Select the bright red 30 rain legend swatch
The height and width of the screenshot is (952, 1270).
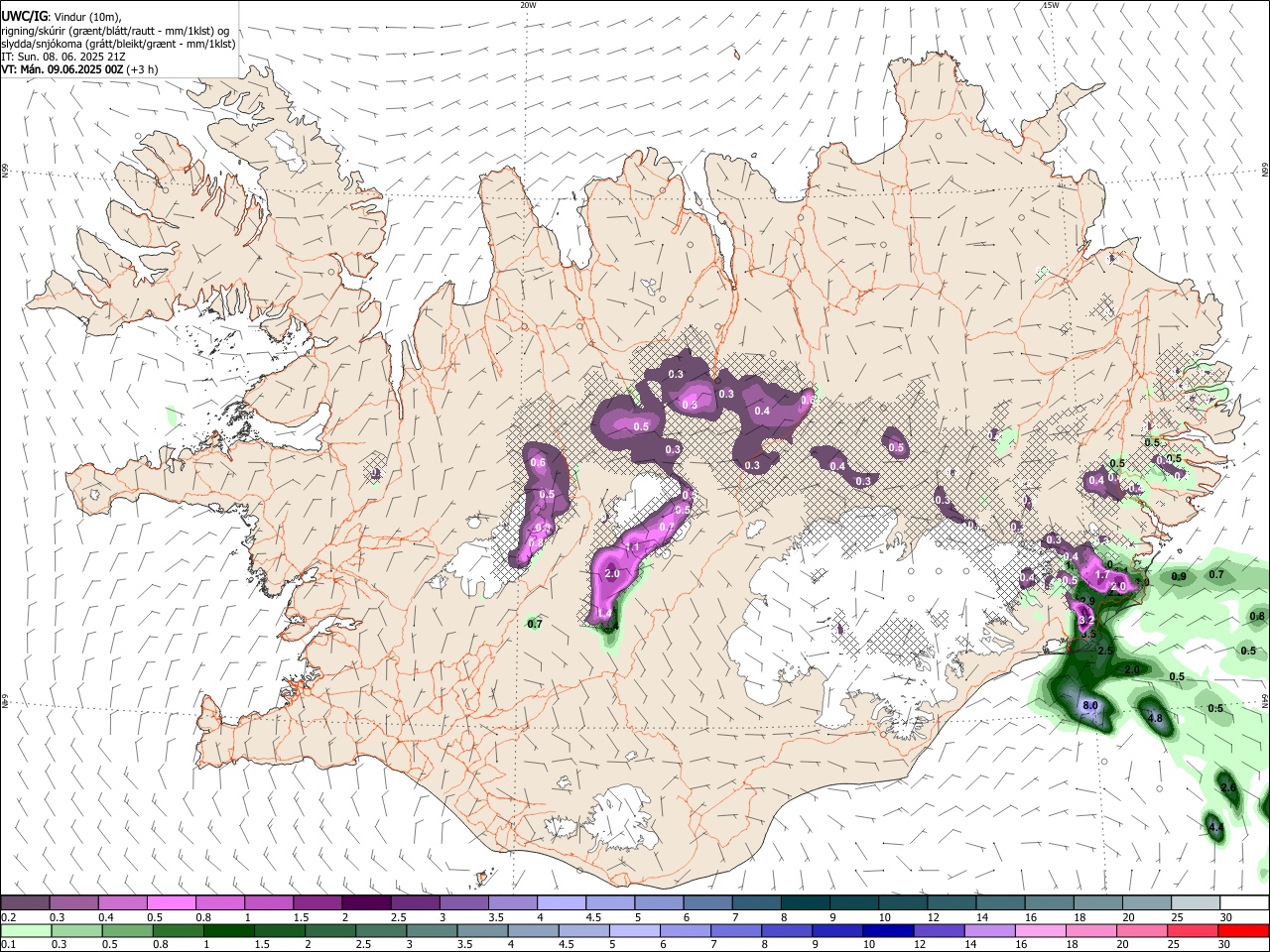coord(1244,930)
